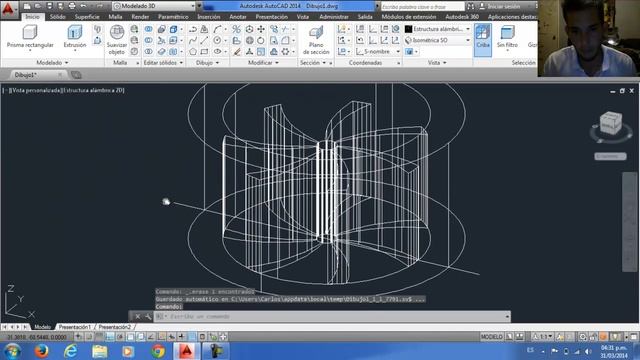
Task: Select the Line tool in Dibujo panel
Action: (x=204, y=40)
